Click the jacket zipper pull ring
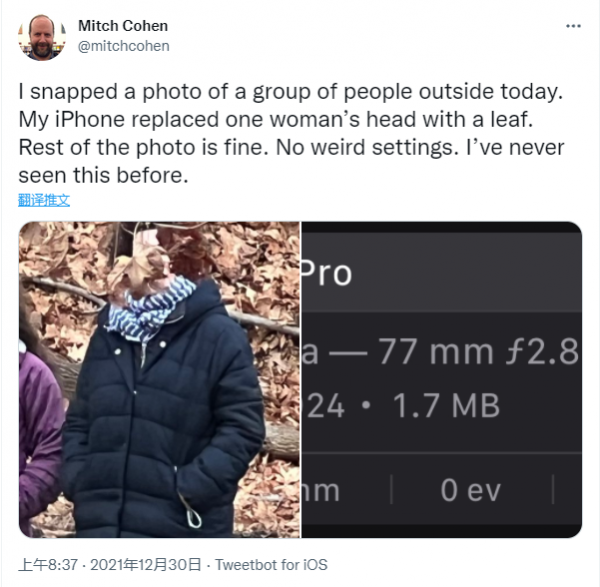The image size is (600, 587). (194, 518)
